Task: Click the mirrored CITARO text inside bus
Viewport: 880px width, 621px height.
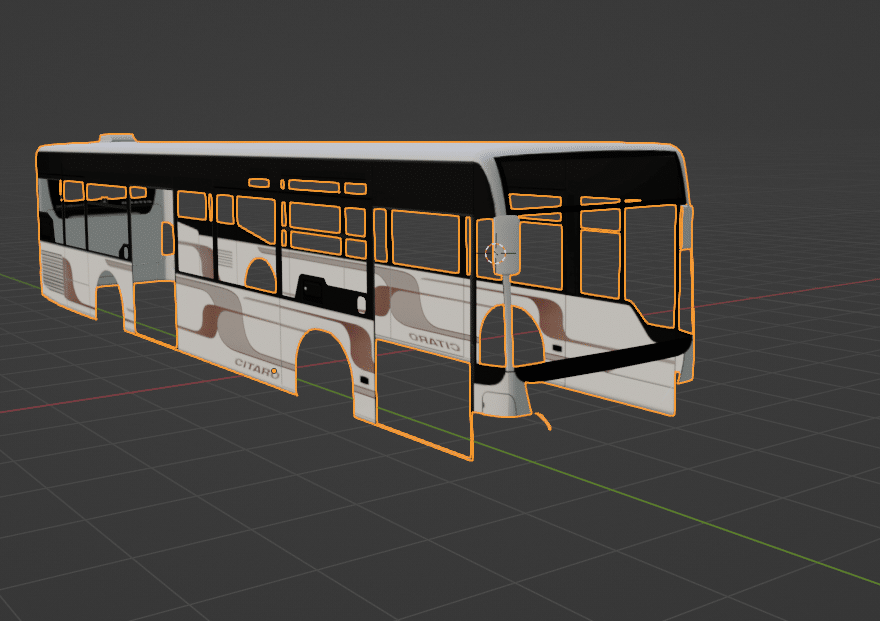Action: click(434, 342)
